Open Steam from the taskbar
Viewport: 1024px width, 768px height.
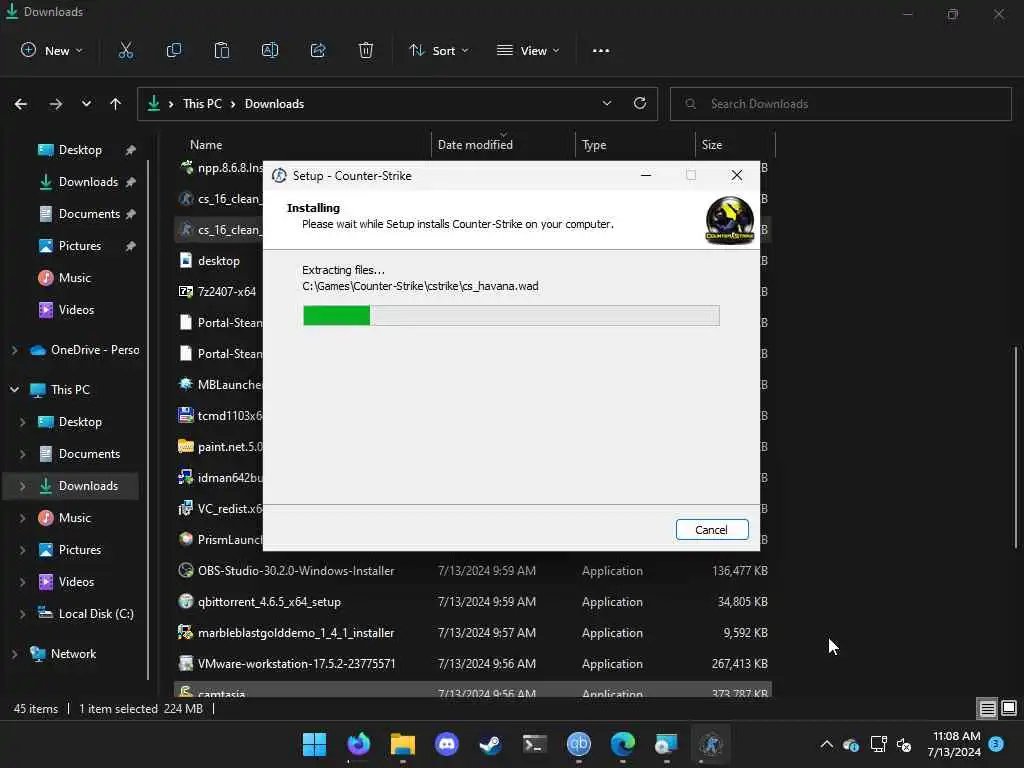[490, 744]
